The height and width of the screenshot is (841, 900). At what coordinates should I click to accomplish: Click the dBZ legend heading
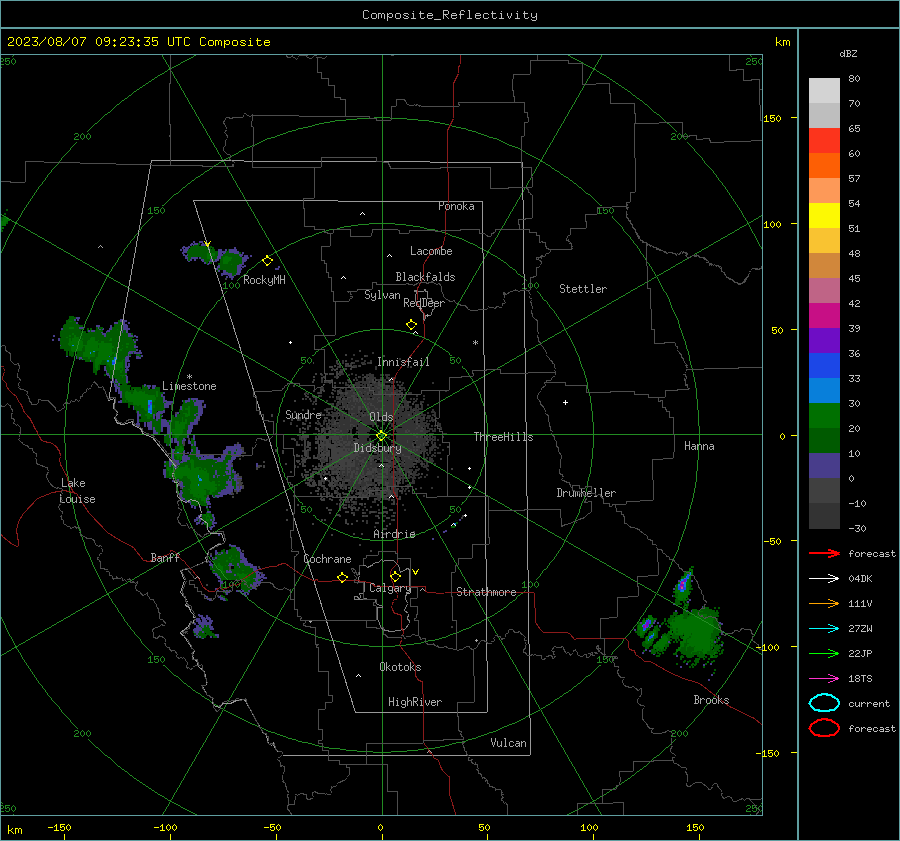click(848, 53)
